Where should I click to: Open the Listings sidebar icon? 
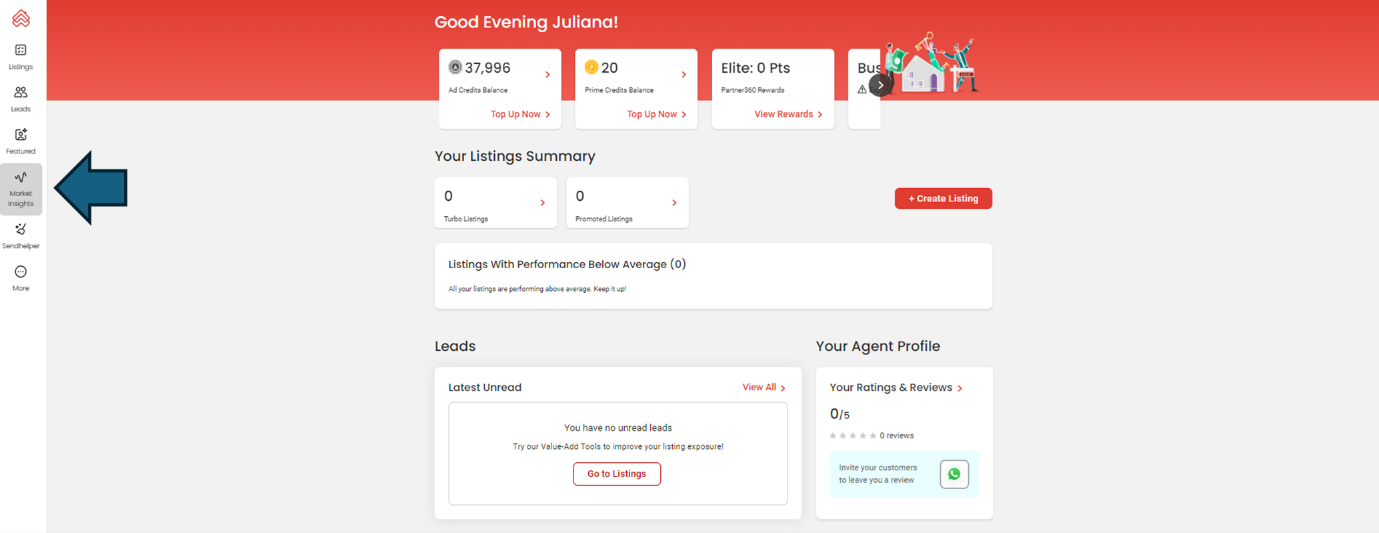pos(20,56)
